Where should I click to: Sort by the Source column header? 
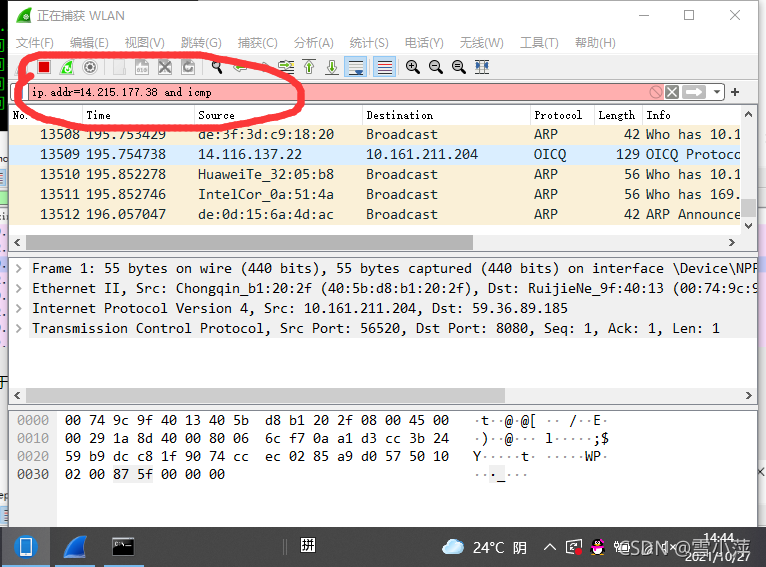278,115
